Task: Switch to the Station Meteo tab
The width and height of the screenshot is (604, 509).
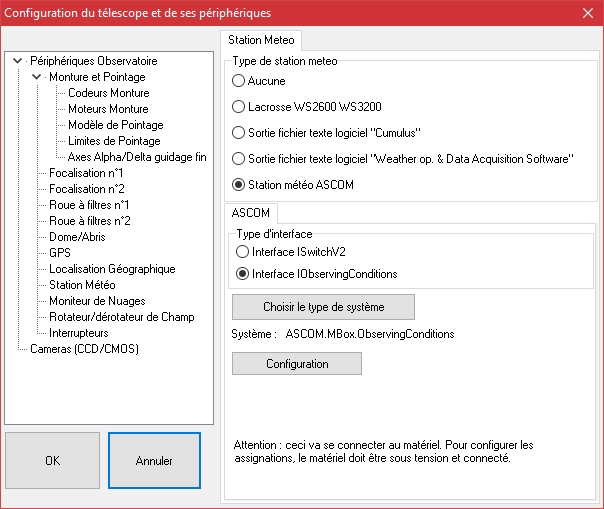Action: (261, 41)
